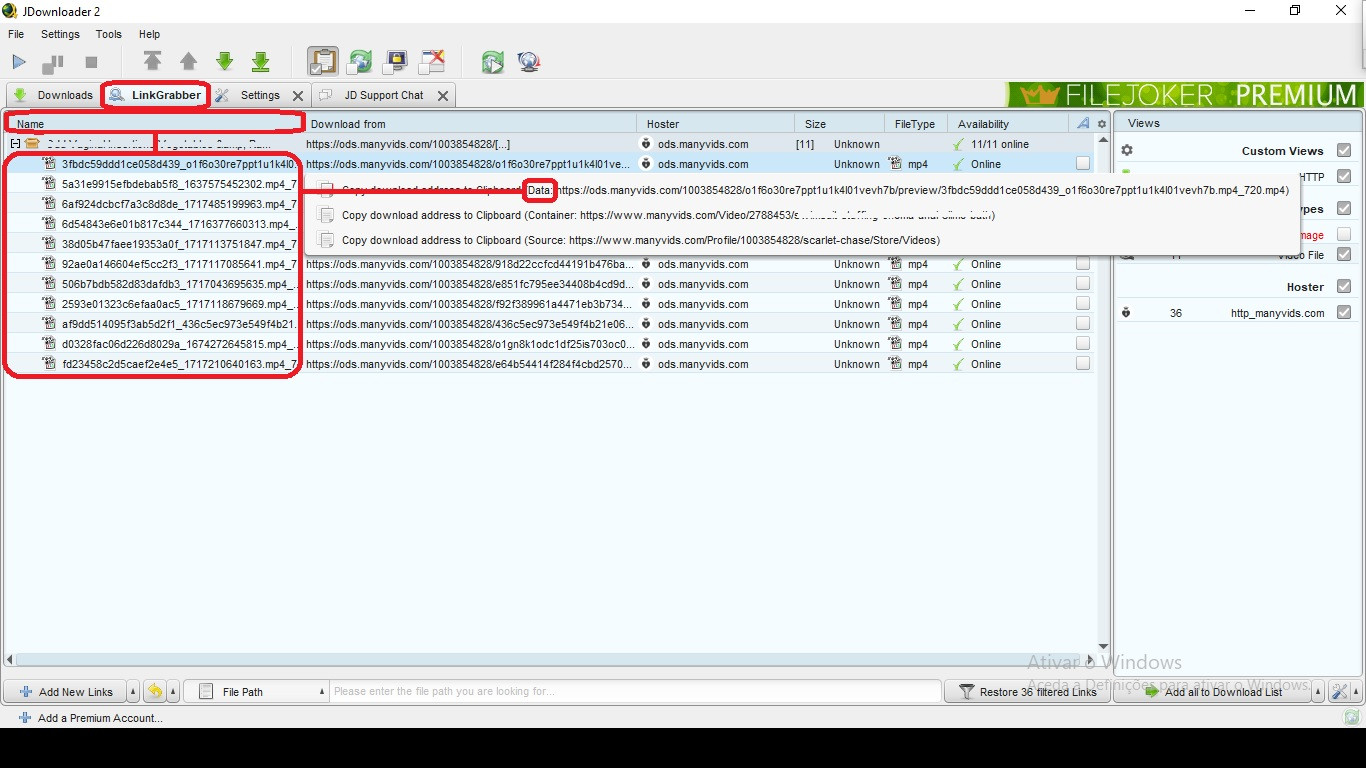This screenshot has width=1366, height=768.
Task: Switch to the LinkGrabber tab
Action: click(x=156, y=95)
